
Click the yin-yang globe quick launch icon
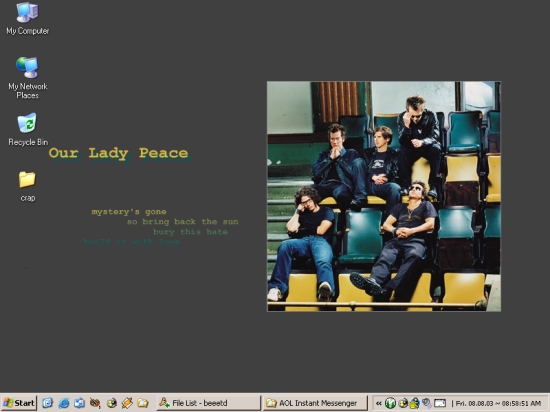(x=112, y=403)
